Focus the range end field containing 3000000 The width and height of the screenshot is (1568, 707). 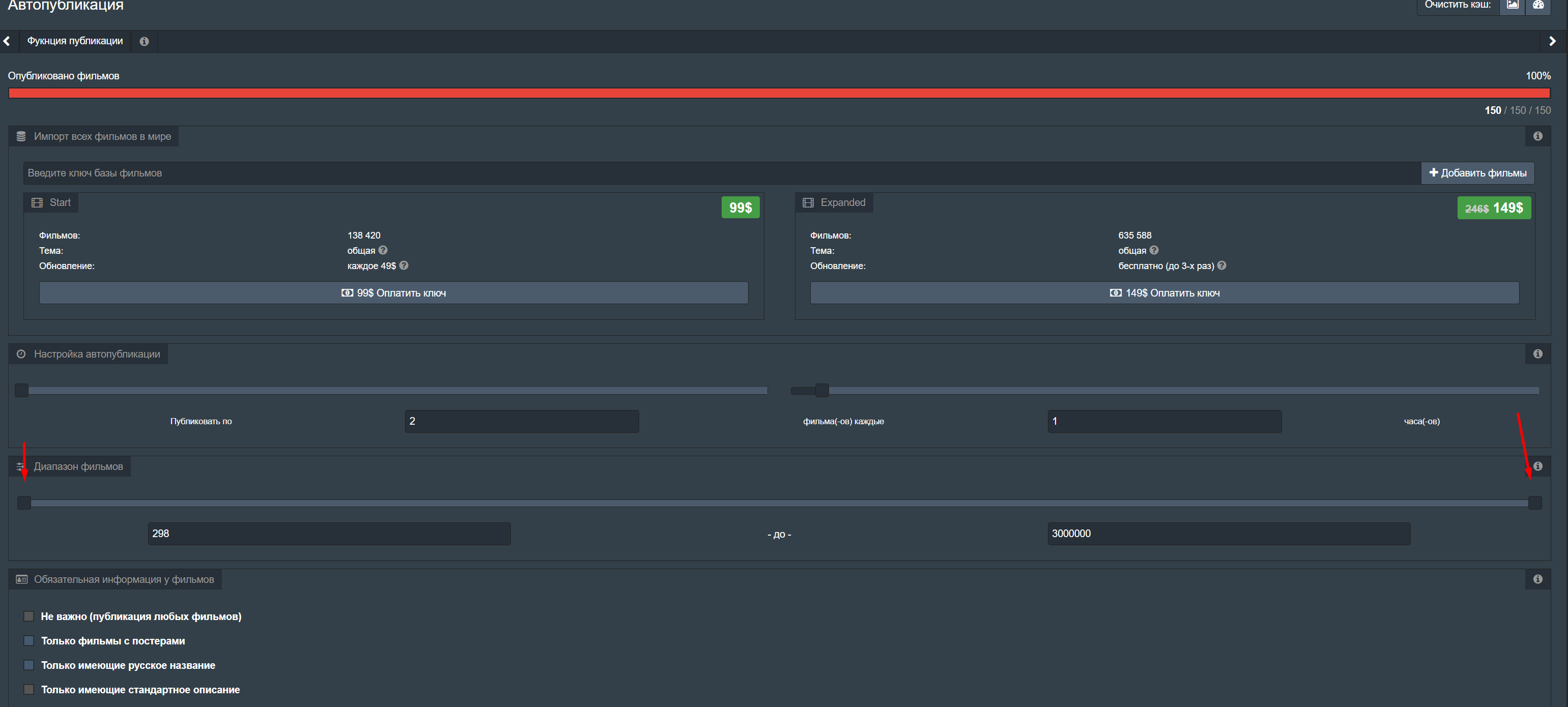coord(1229,534)
